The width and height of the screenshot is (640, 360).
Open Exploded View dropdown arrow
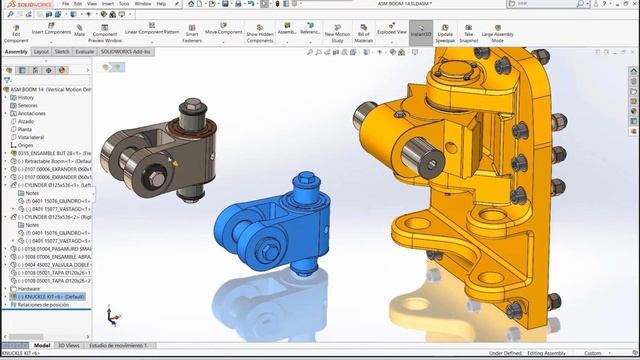click(391, 42)
